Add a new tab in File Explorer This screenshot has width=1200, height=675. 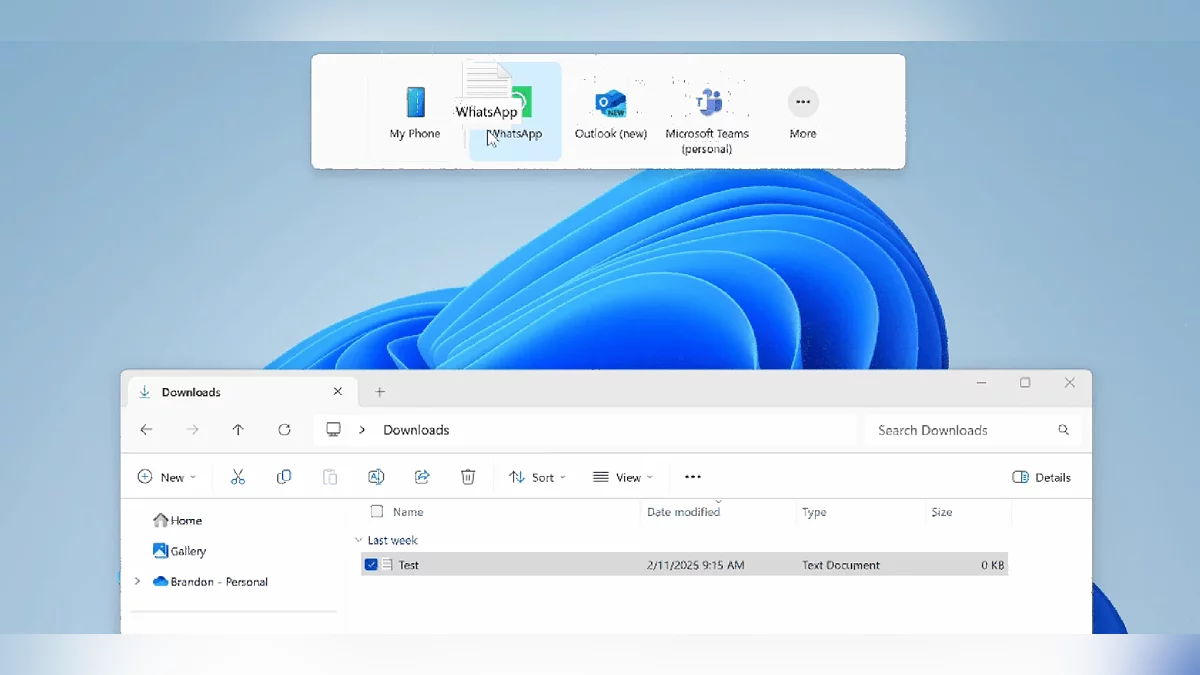tap(380, 392)
